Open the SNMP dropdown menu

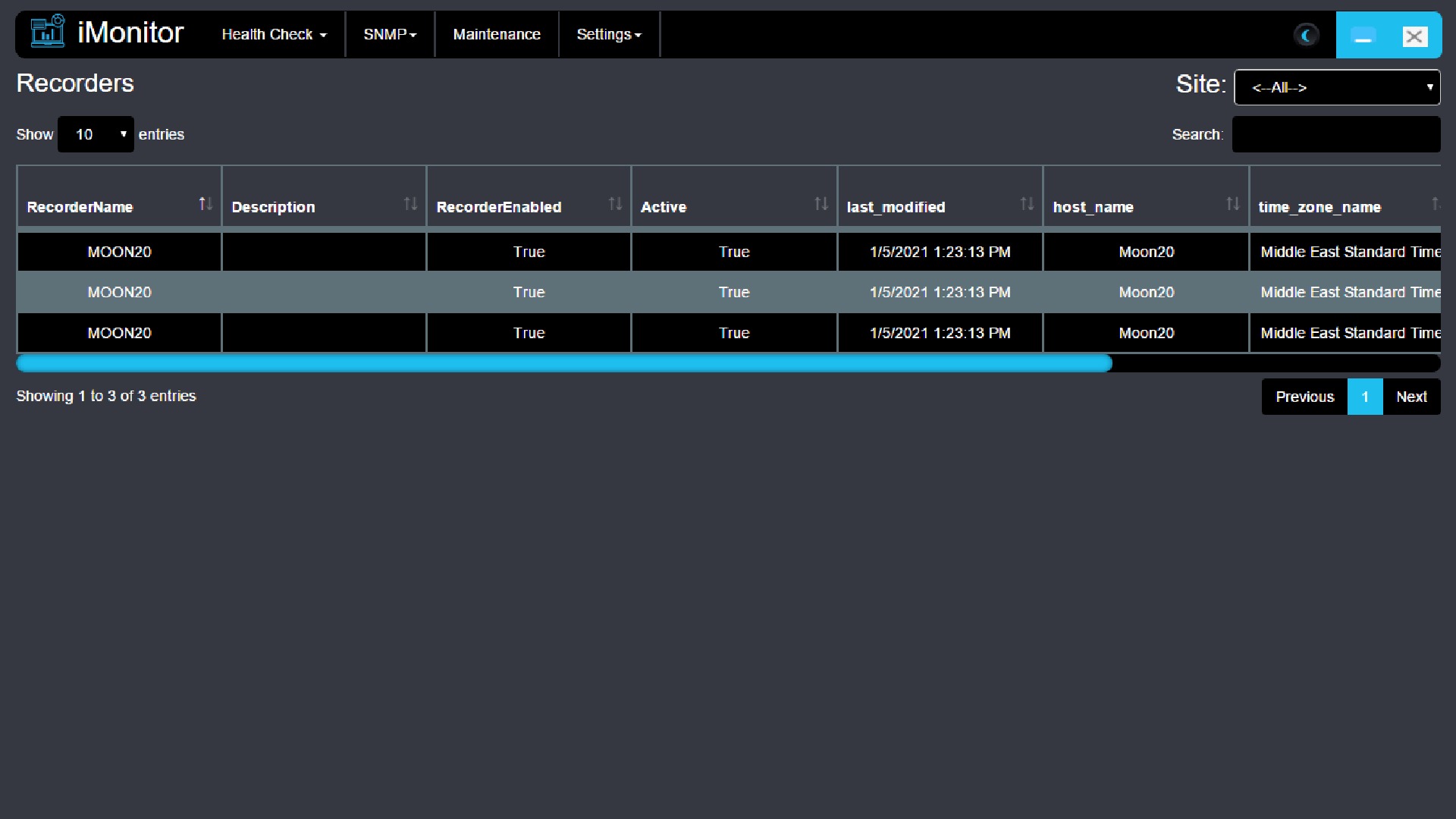pyautogui.click(x=390, y=34)
